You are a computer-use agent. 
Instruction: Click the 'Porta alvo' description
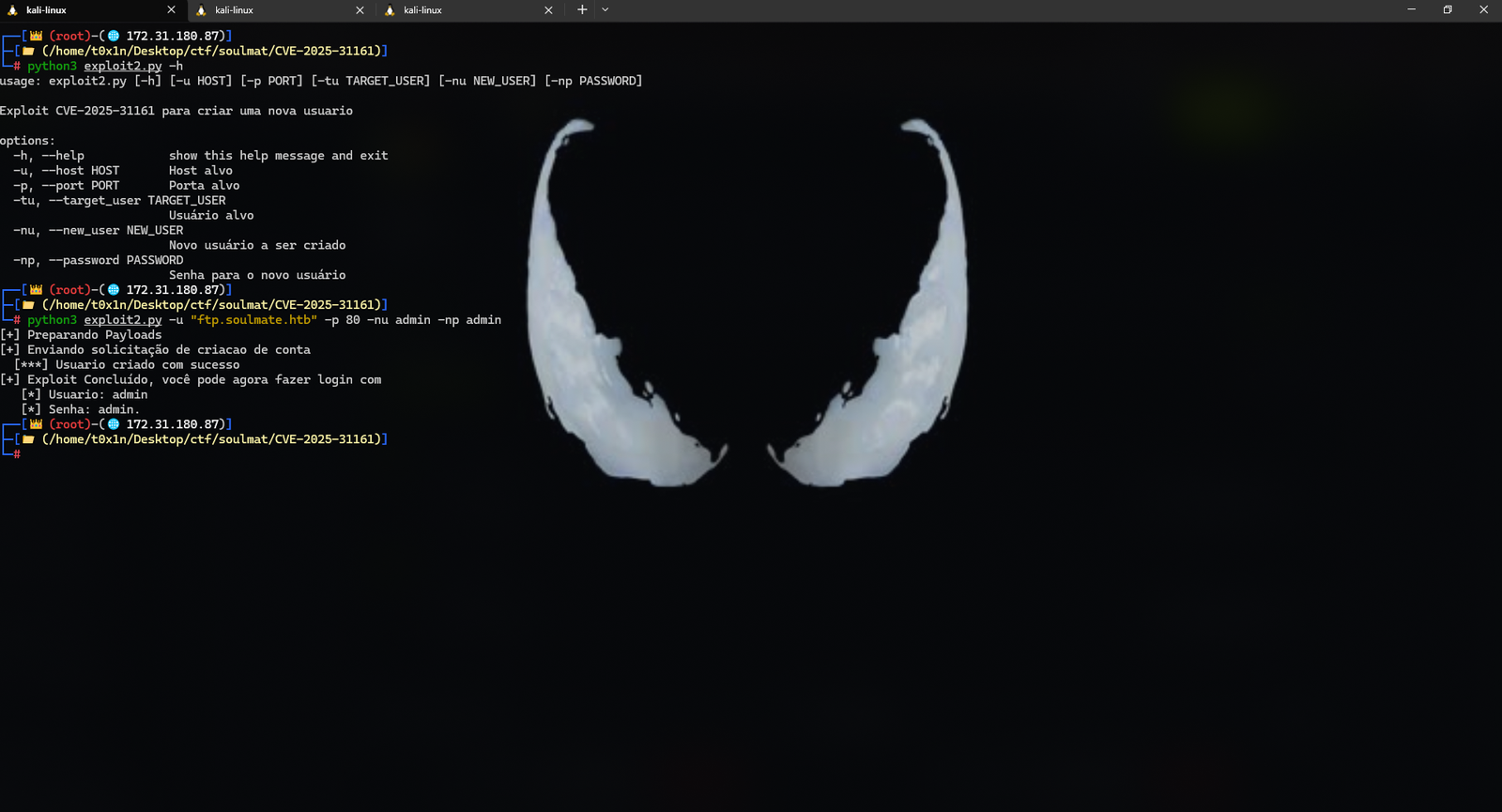(x=205, y=186)
